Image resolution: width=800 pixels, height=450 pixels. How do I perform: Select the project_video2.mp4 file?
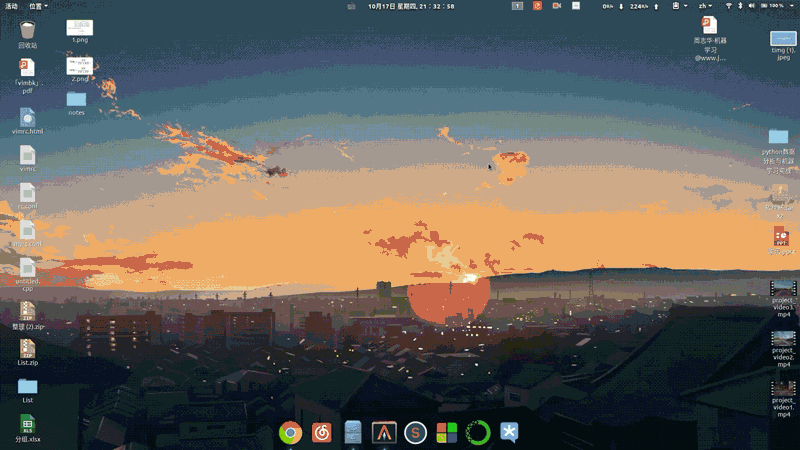pyautogui.click(x=783, y=338)
